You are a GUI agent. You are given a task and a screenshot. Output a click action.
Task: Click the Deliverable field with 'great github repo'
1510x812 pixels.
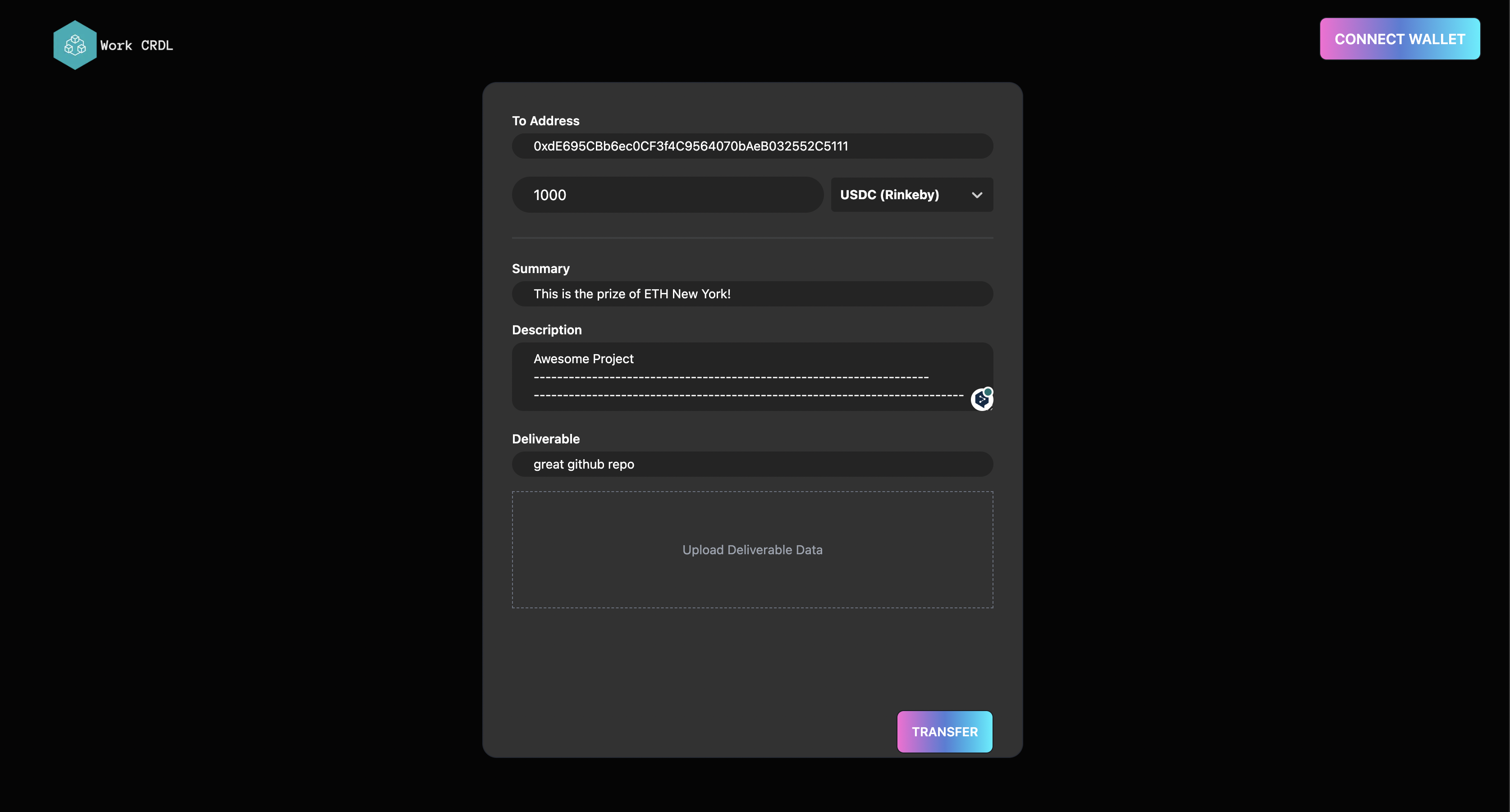(752, 464)
